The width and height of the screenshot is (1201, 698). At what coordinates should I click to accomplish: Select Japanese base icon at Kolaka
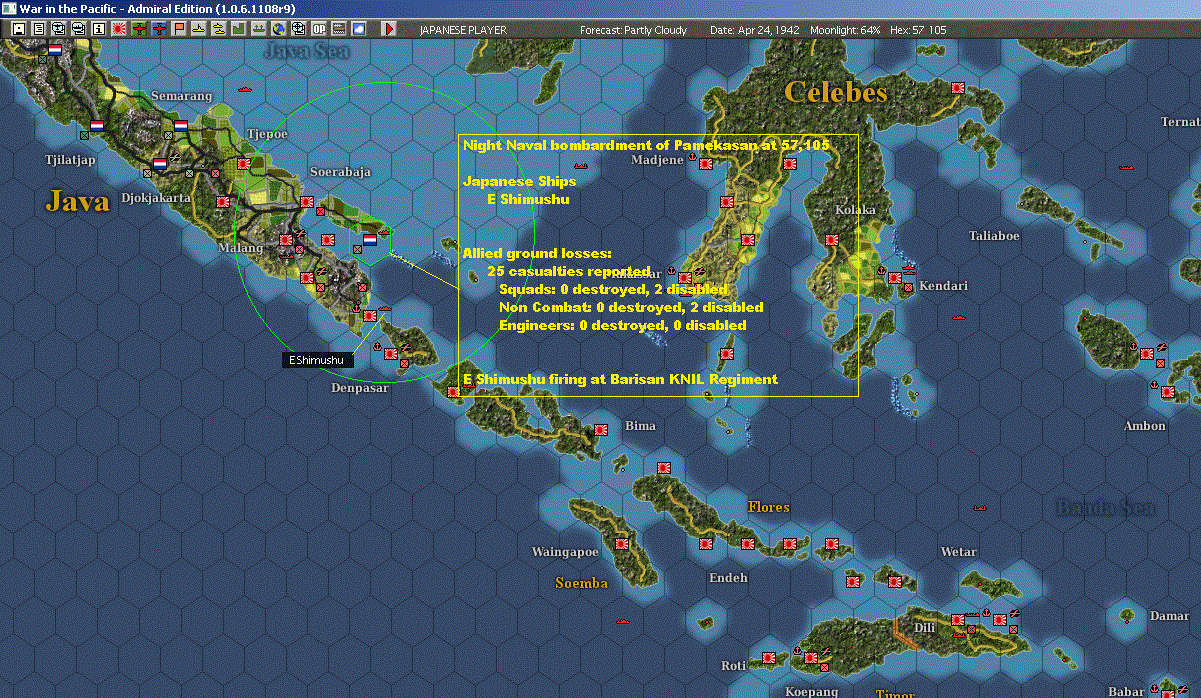point(832,240)
